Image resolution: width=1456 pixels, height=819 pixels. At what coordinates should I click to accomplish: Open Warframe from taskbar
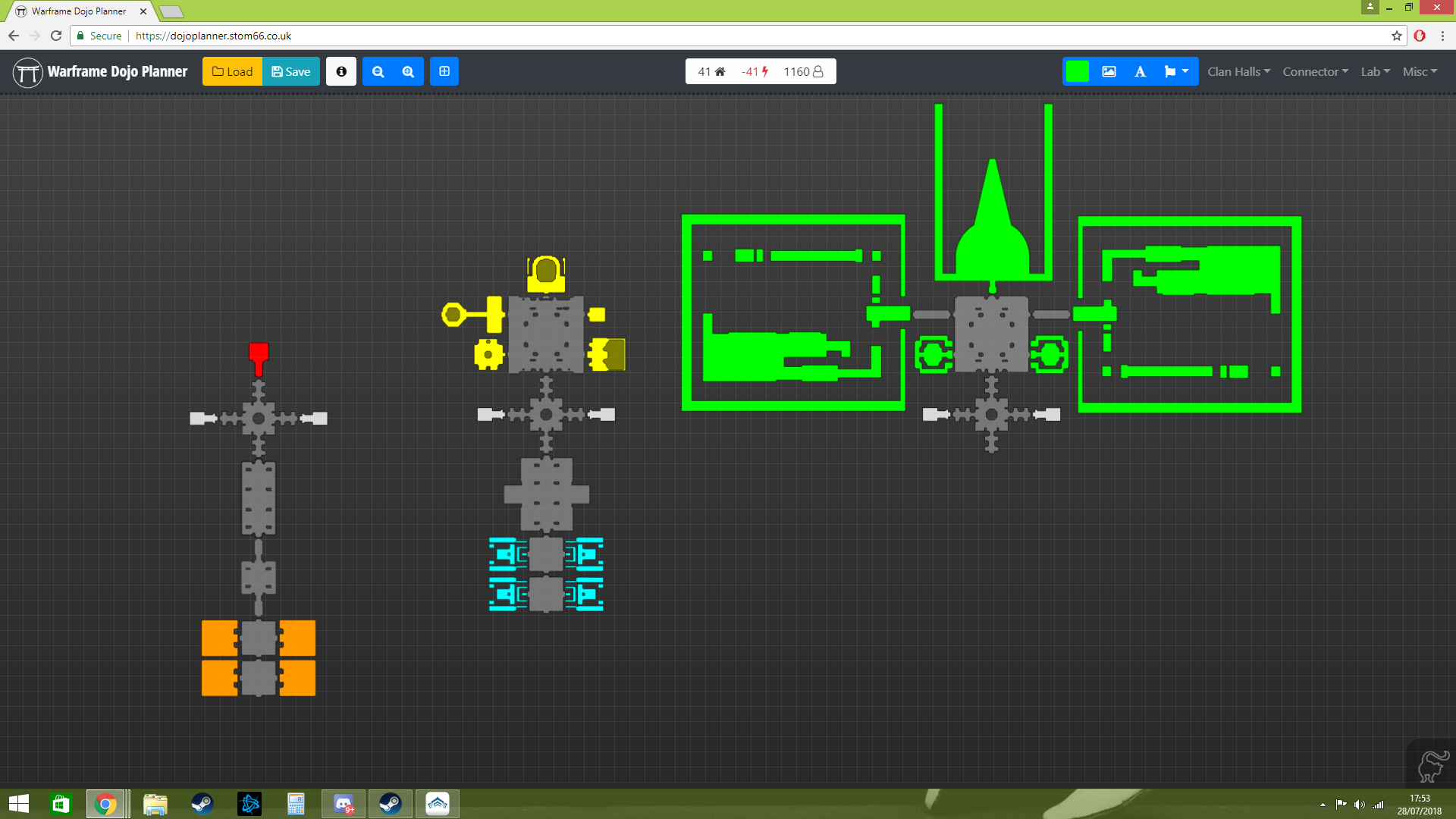pyautogui.click(x=438, y=804)
